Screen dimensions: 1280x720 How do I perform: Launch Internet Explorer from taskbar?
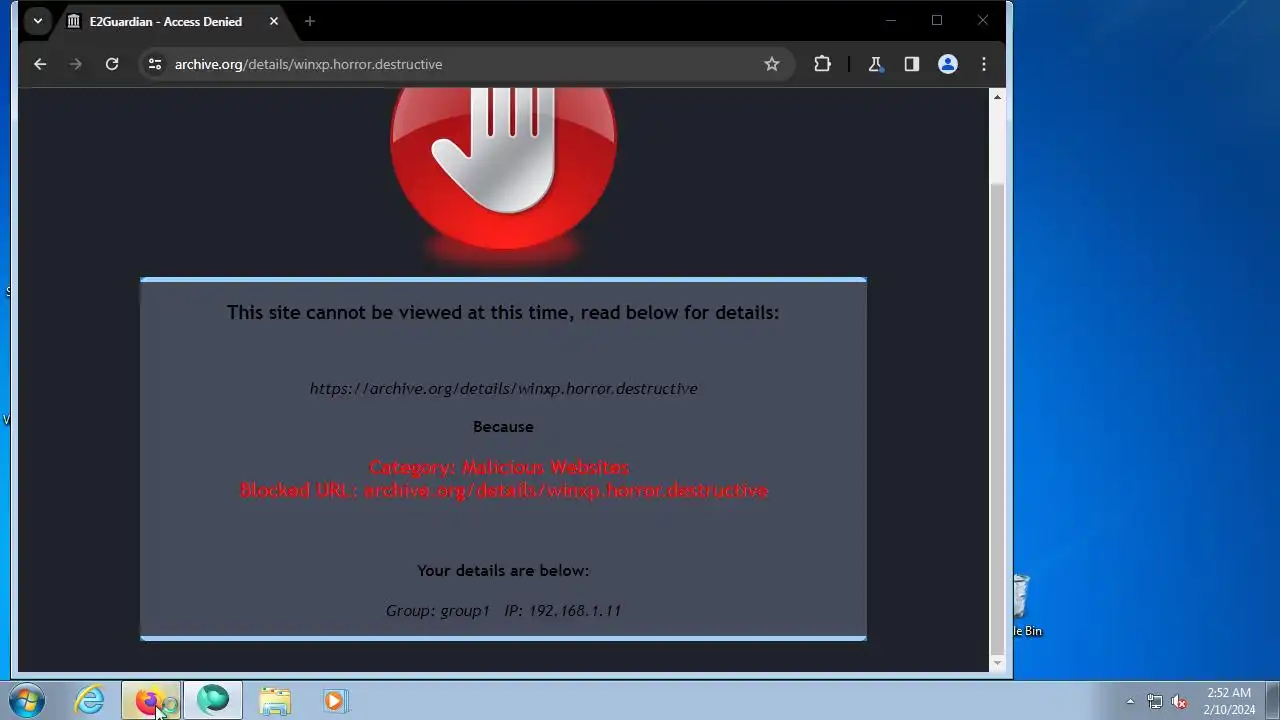[90, 701]
